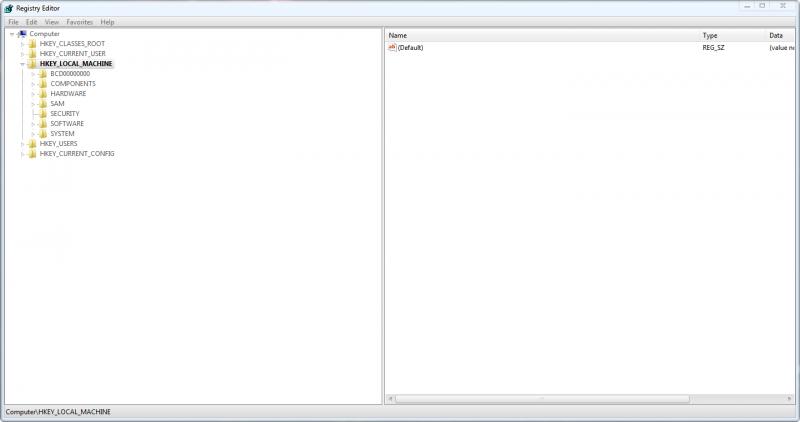The image size is (800, 422).
Task: Click the SAM folder icon
Action: click(x=43, y=104)
